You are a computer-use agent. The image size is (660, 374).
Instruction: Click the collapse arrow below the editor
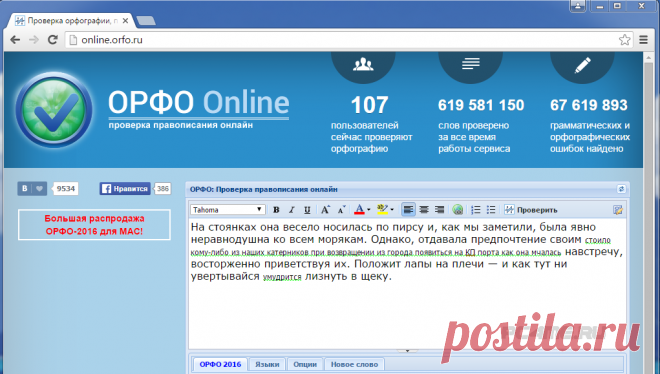pyautogui.click(x=407, y=350)
